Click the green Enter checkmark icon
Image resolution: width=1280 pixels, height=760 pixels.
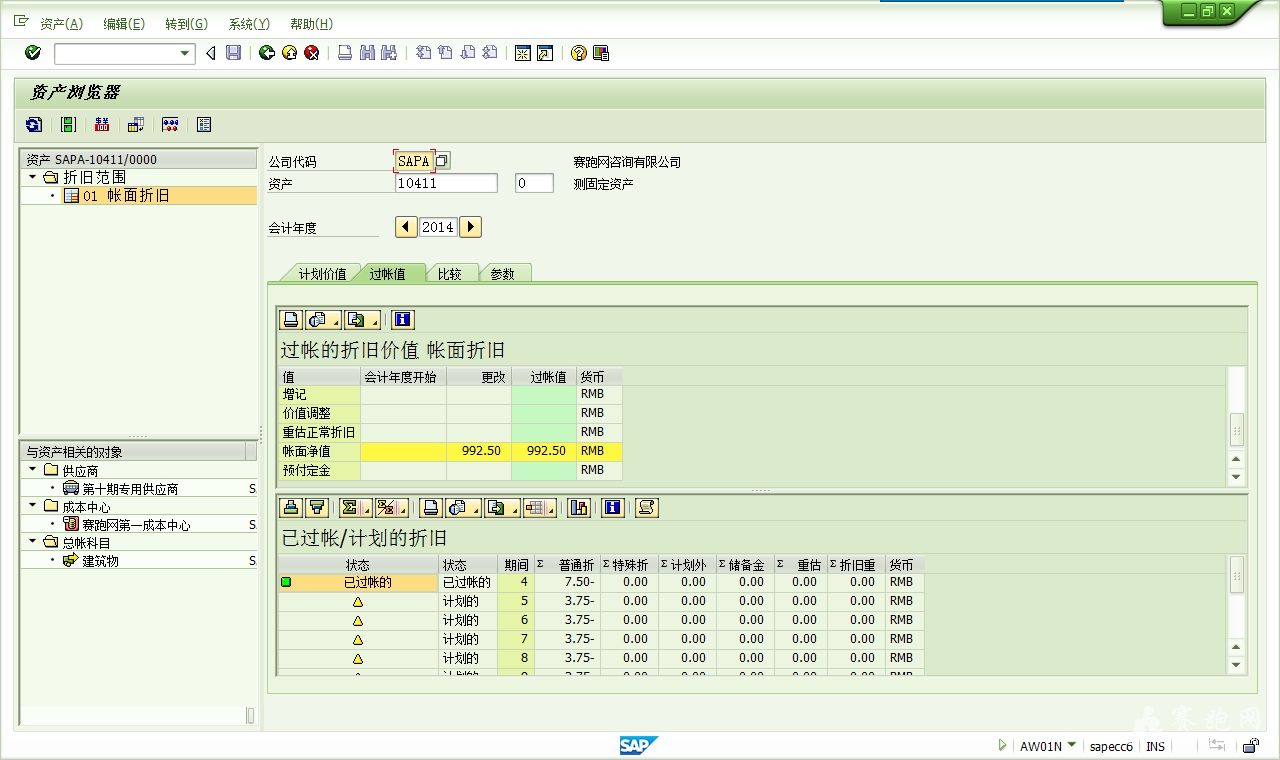(x=33, y=53)
